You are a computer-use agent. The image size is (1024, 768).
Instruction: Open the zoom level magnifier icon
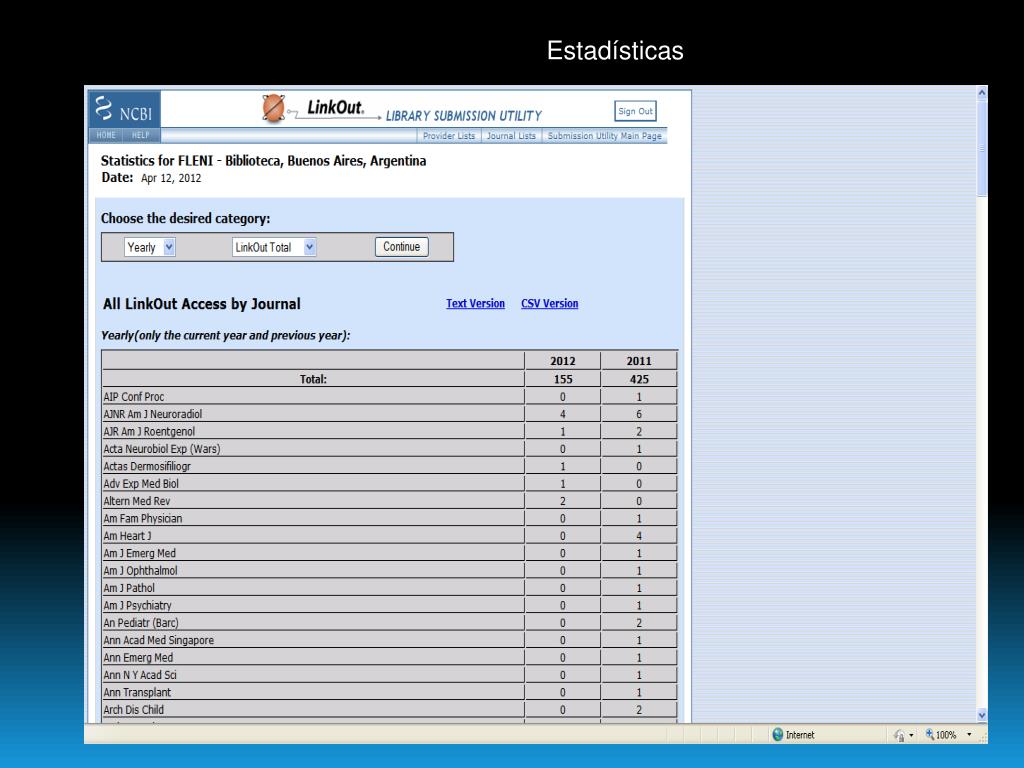point(929,735)
